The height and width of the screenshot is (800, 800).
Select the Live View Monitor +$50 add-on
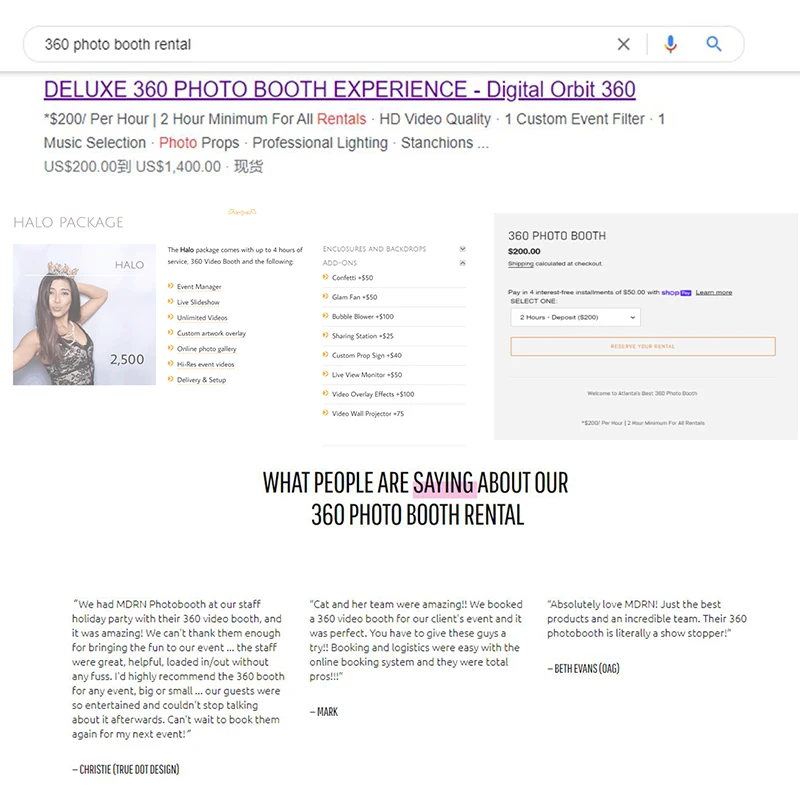367,374
